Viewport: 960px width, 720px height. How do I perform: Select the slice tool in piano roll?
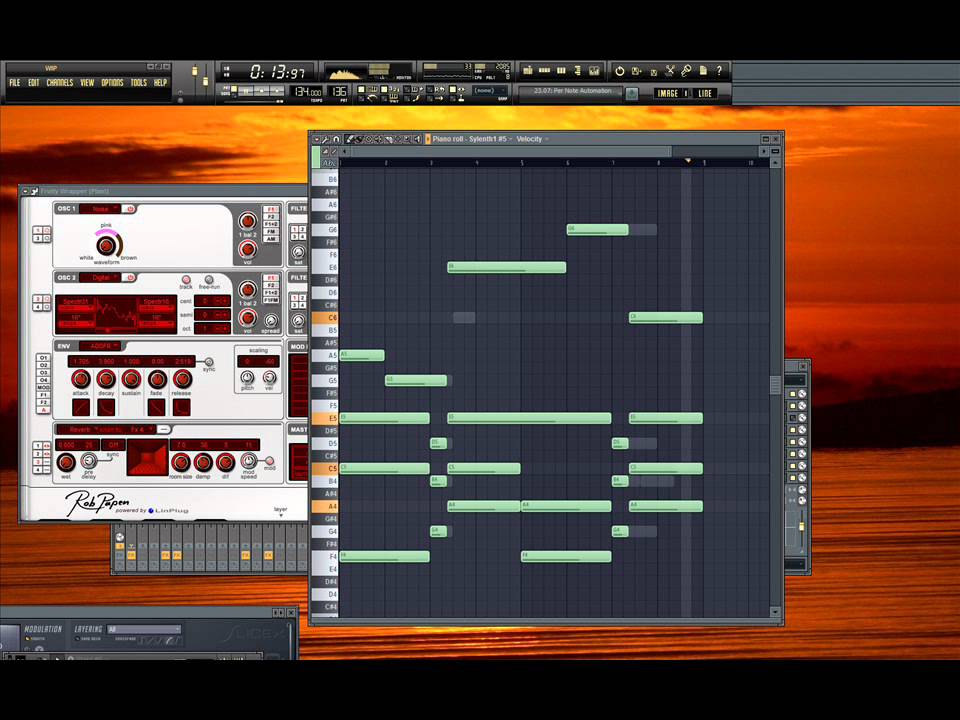[x=388, y=139]
